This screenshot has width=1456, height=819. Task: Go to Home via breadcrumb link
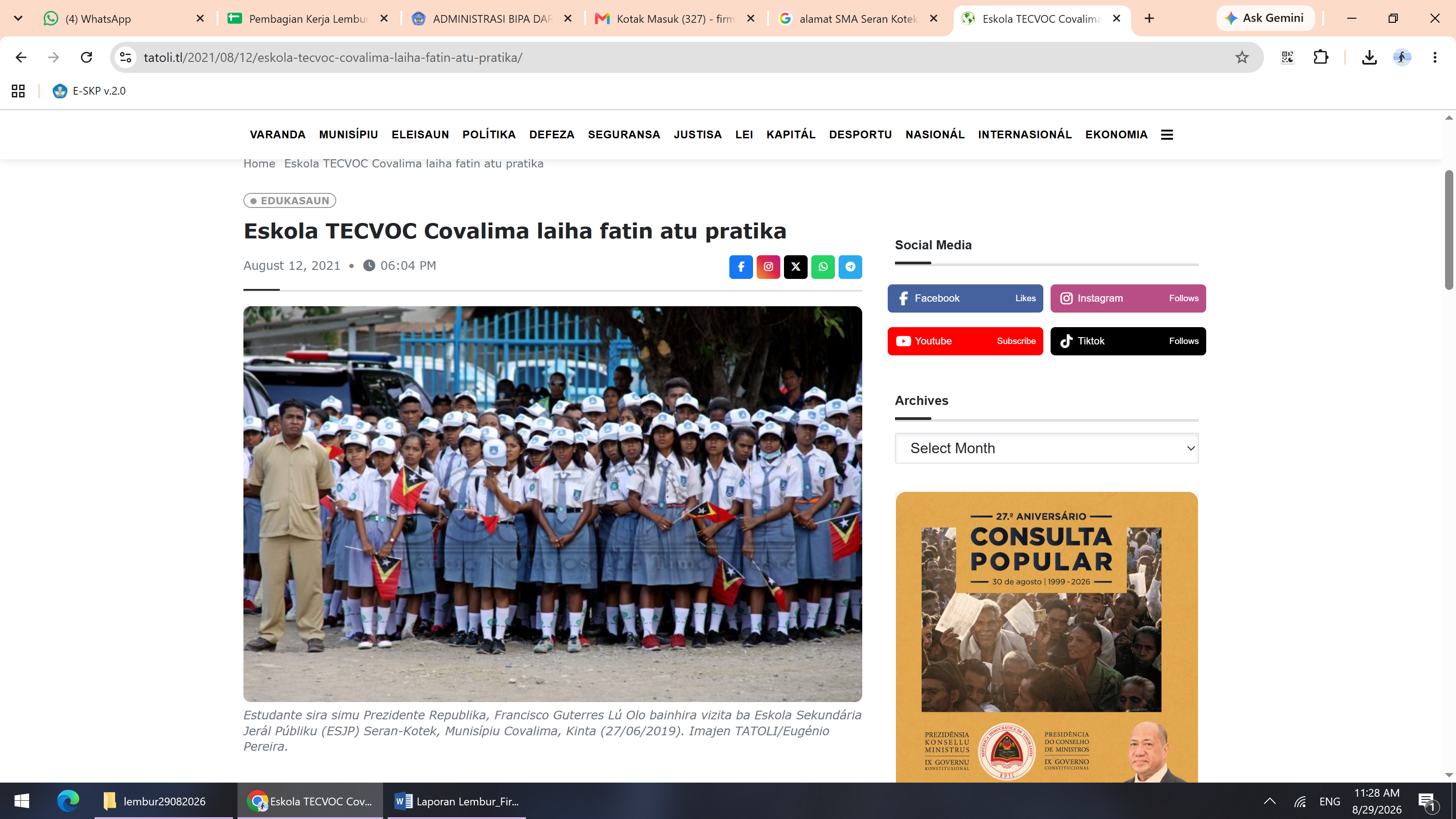pos(259,164)
